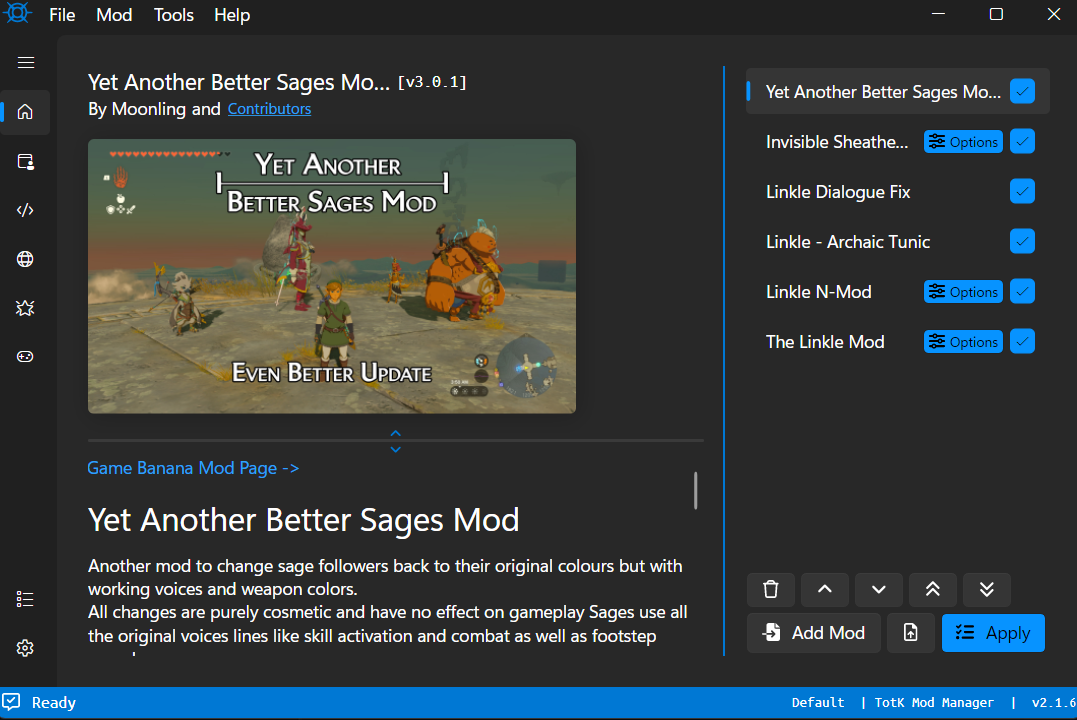Click Default profile in status bar
The height and width of the screenshot is (720, 1077).
(817, 702)
